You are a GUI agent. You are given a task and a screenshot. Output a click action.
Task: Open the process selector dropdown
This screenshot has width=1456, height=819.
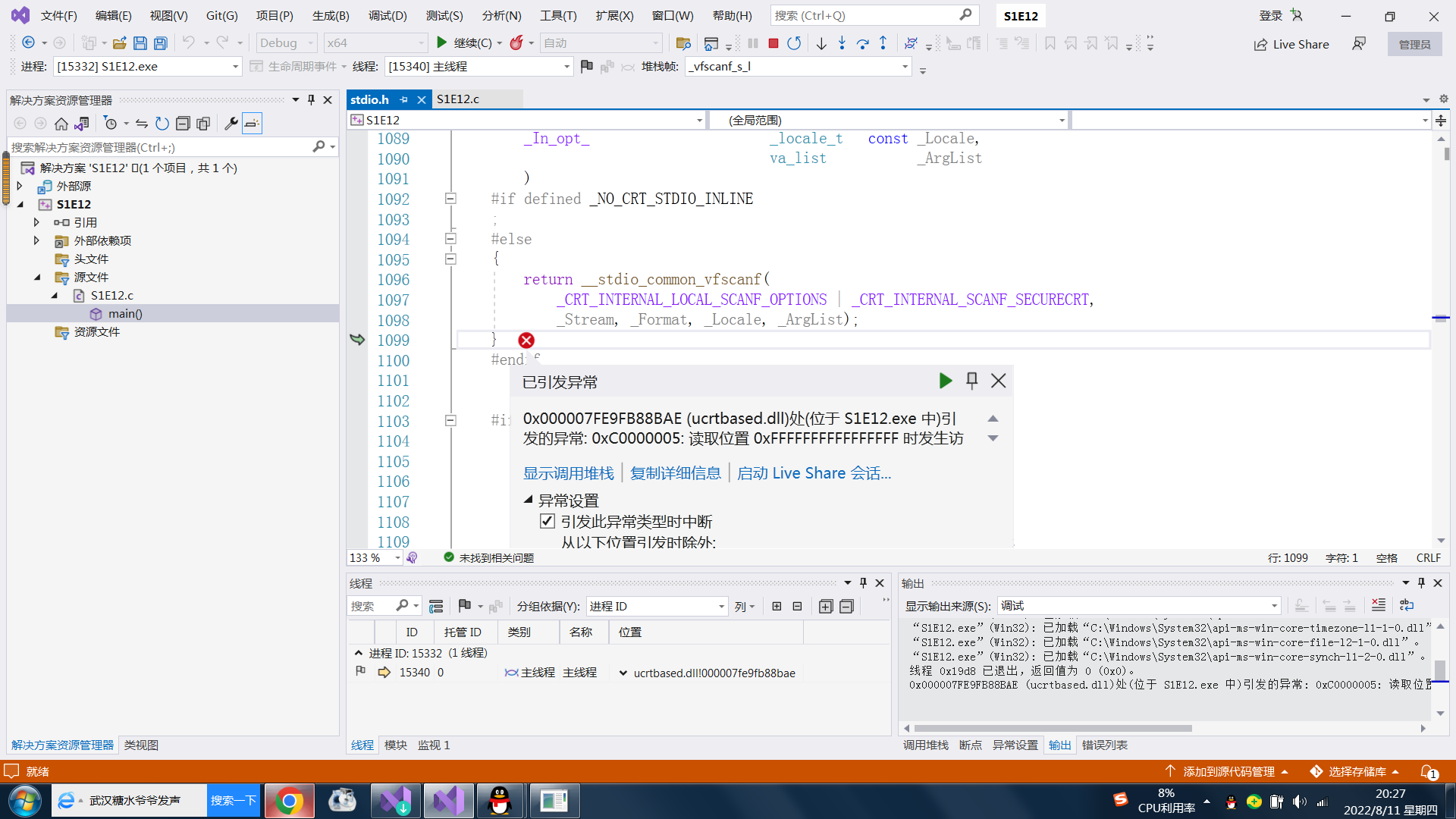click(x=147, y=67)
